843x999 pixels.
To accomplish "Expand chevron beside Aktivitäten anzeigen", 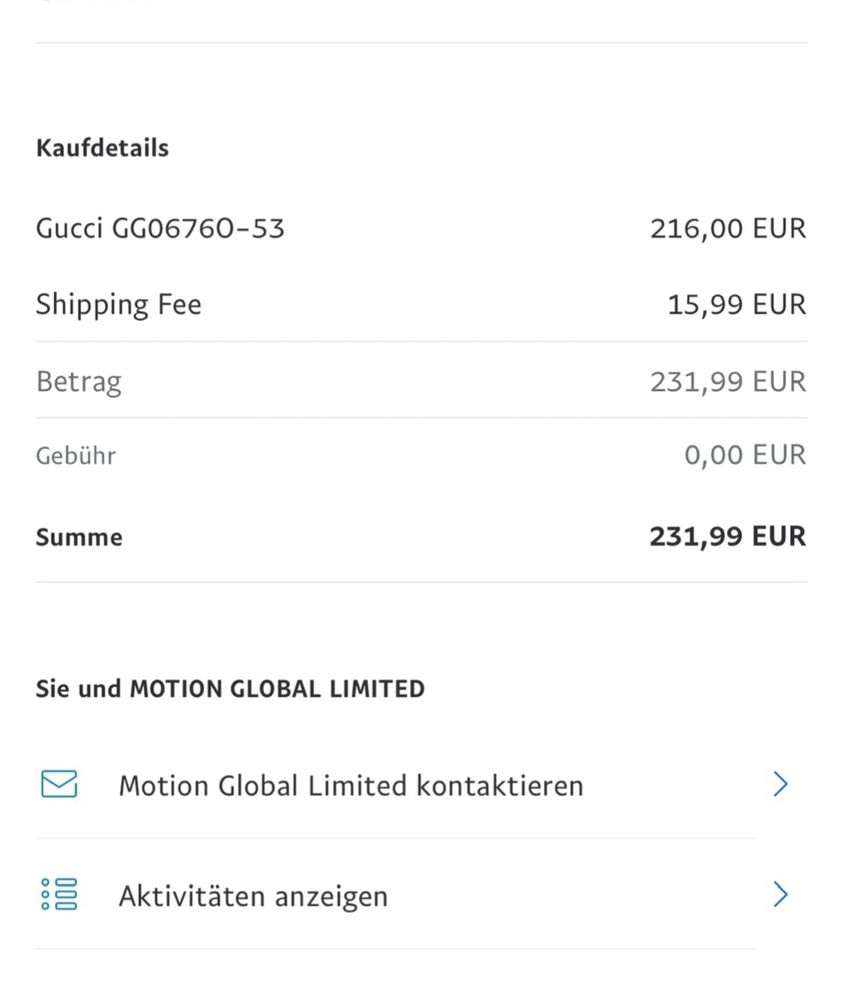I will (781, 895).
